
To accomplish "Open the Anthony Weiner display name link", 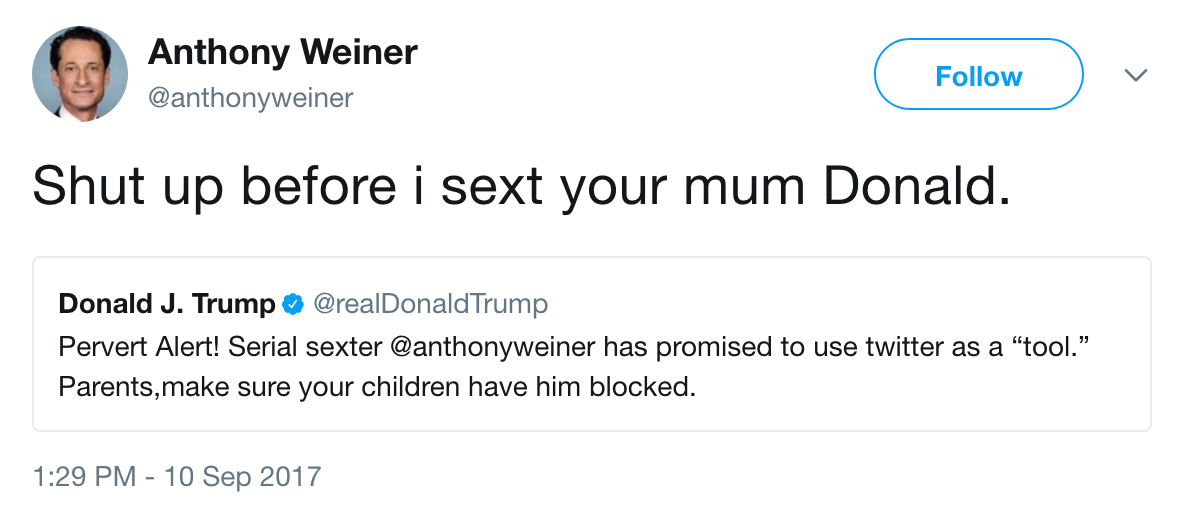I will pyautogui.click(x=283, y=53).
